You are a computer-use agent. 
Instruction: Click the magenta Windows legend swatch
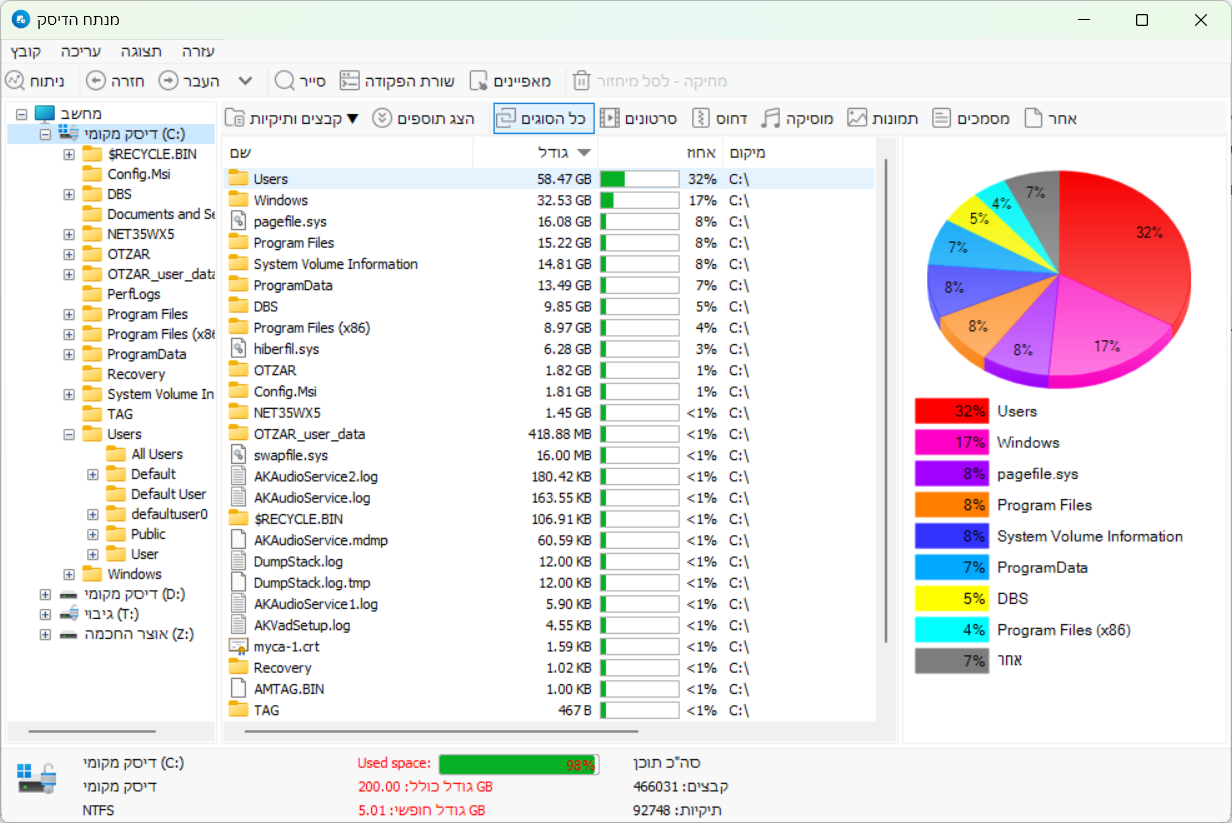click(x=952, y=442)
